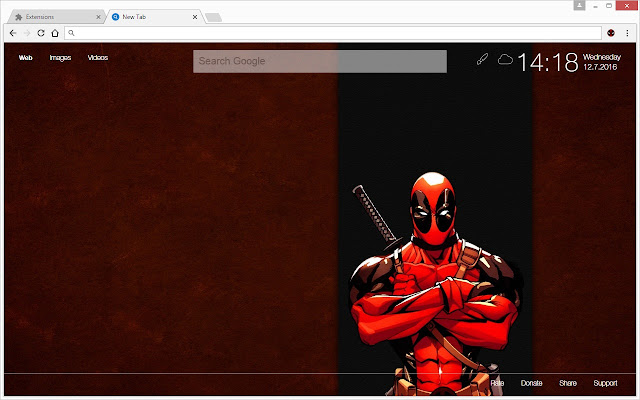
Task: Click the Share link in footer
Action: 568,383
